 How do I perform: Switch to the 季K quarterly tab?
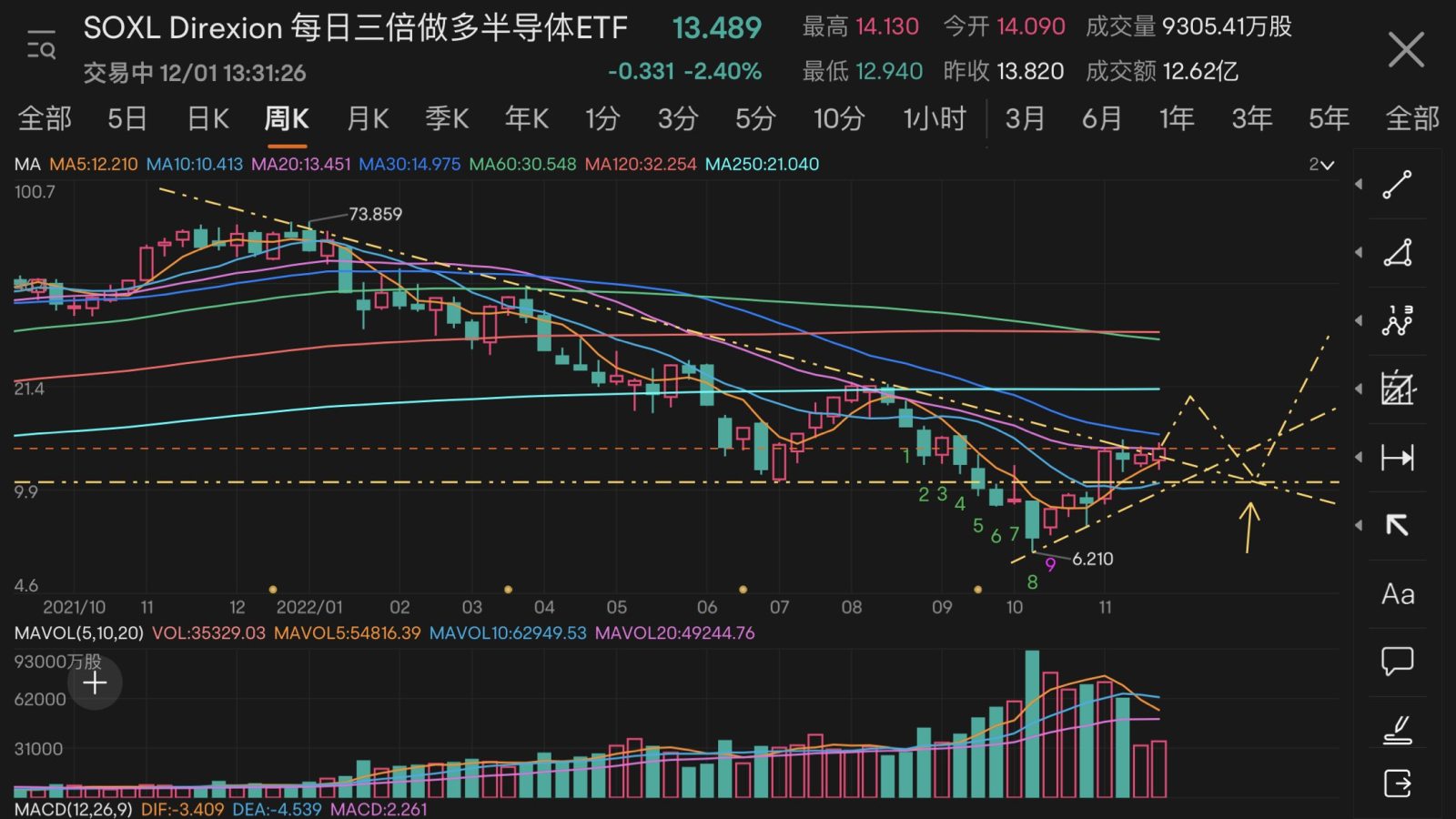coord(447,118)
